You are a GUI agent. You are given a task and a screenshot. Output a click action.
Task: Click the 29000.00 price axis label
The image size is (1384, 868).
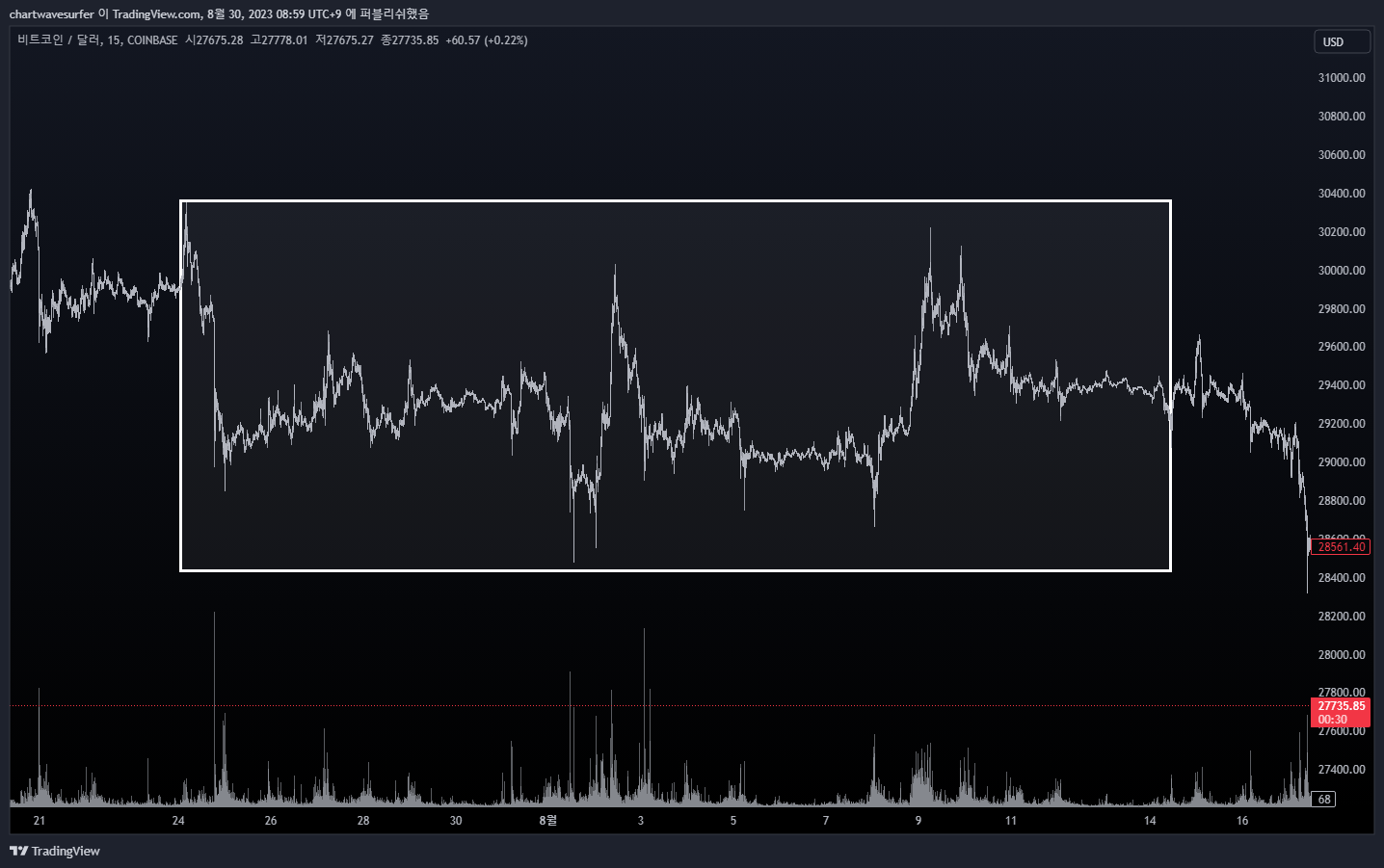pos(1342,462)
